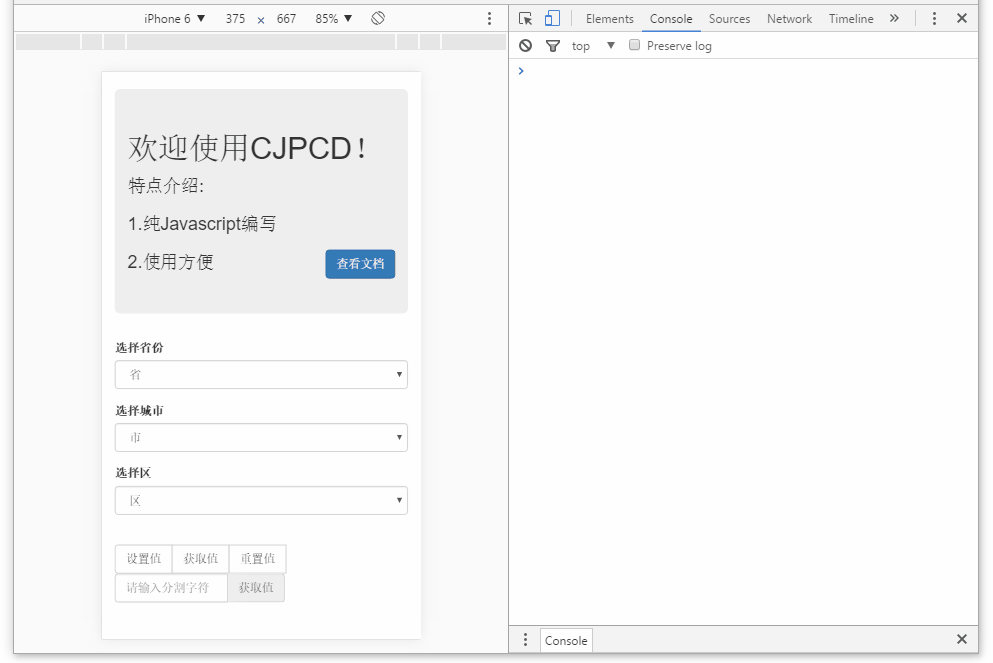Switch to the Network tab
Image resolution: width=993 pixels, height=663 pixels.
[789, 19]
